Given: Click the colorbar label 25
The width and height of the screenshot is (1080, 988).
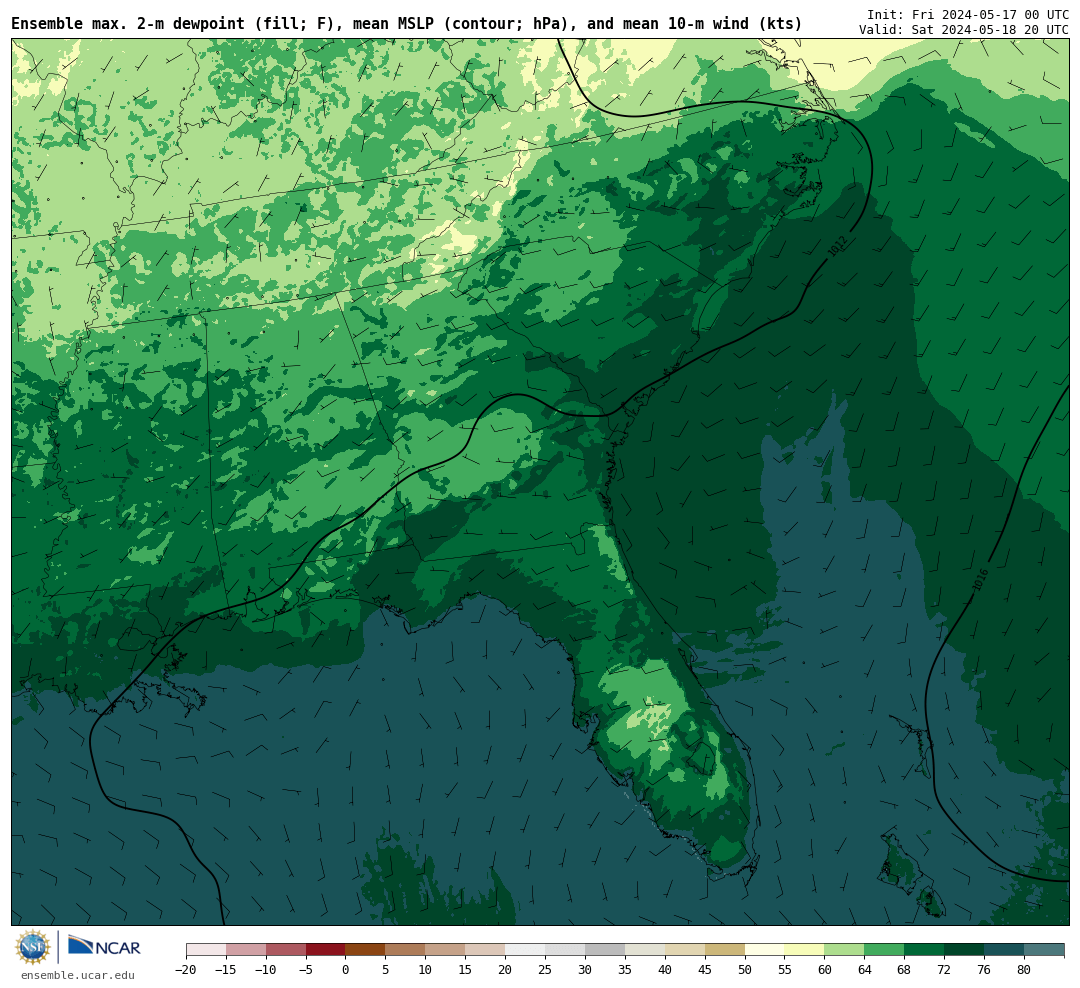Looking at the screenshot, I should pos(545,969).
